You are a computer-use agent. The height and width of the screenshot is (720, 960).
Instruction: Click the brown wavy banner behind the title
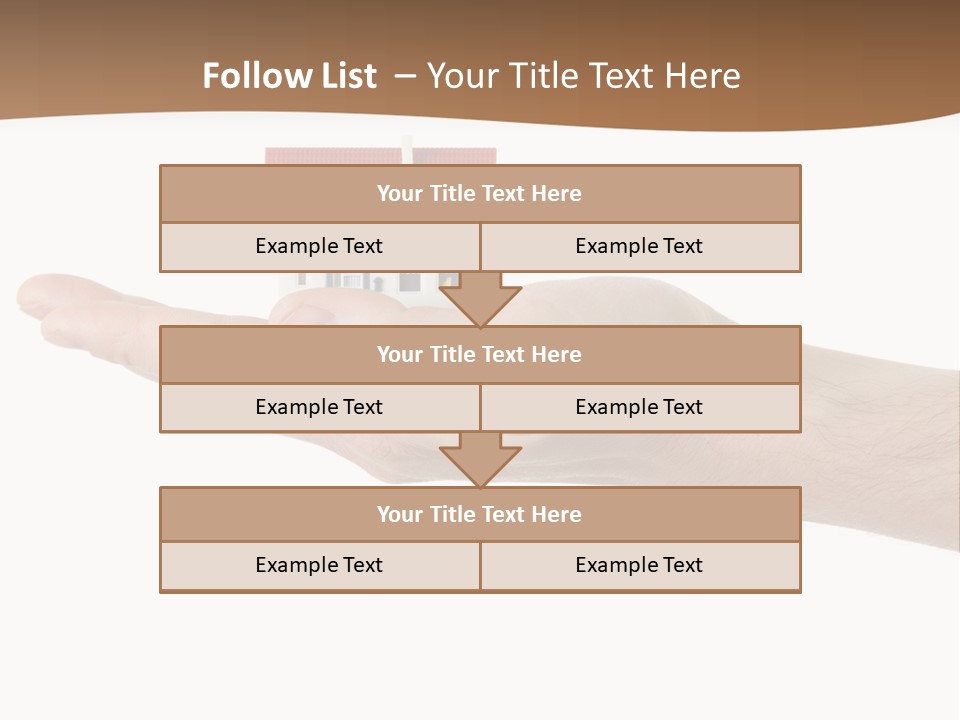point(850,60)
